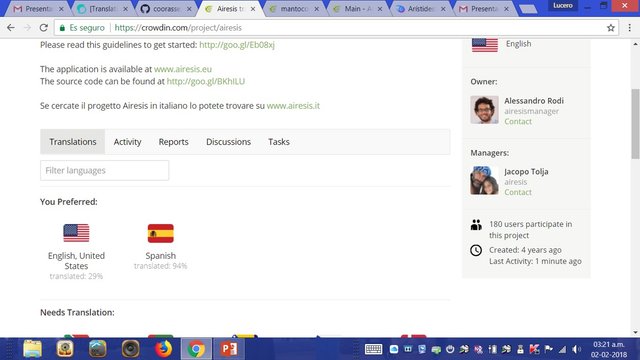The width and height of the screenshot is (640, 360).
Task: Click the network signal icon in tray
Action: pos(563,349)
